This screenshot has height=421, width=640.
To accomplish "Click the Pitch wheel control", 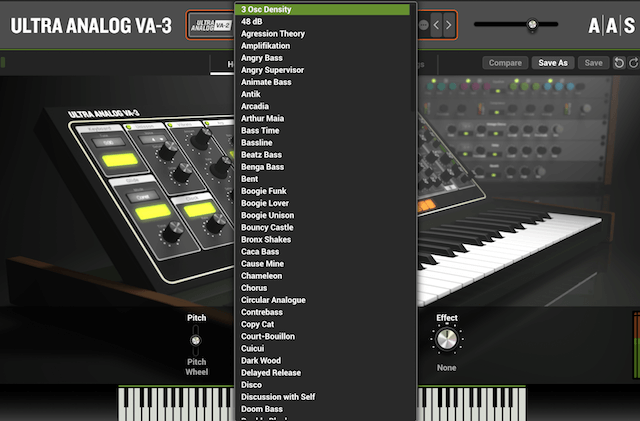I will pyautogui.click(x=196, y=340).
